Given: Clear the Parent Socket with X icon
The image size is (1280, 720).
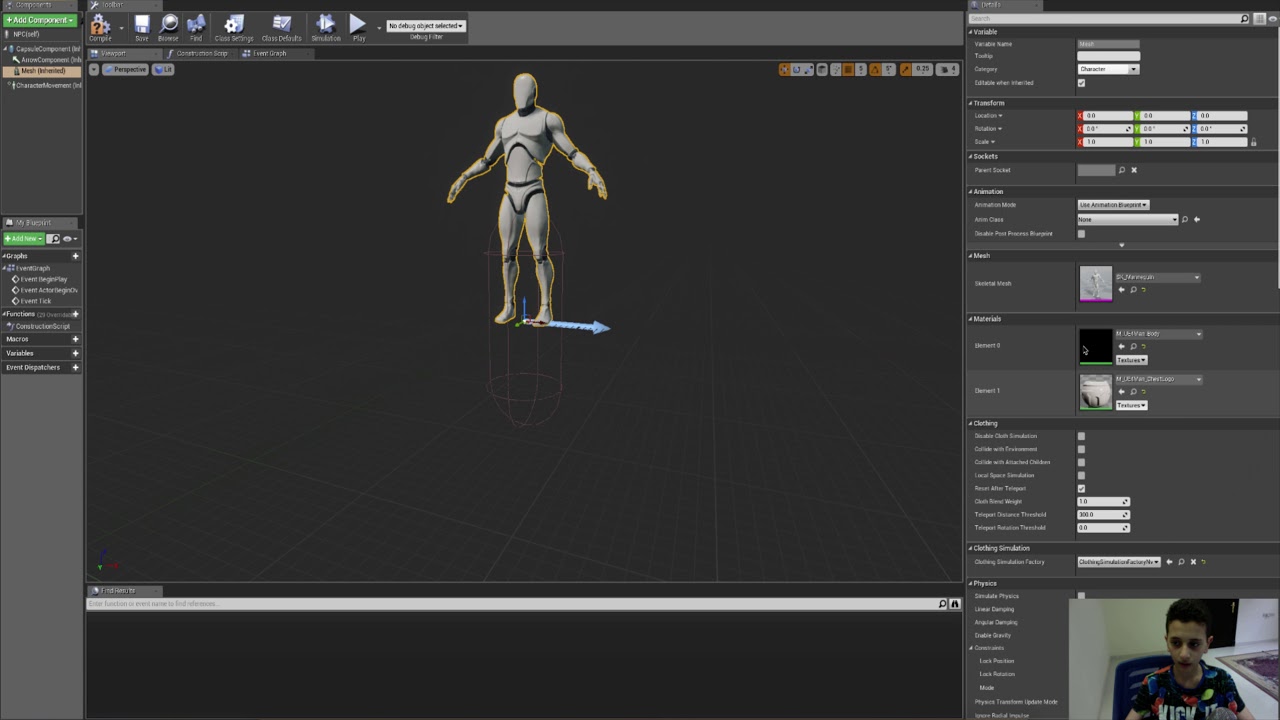Looking at the screenshot, I should click(1133, 170).
